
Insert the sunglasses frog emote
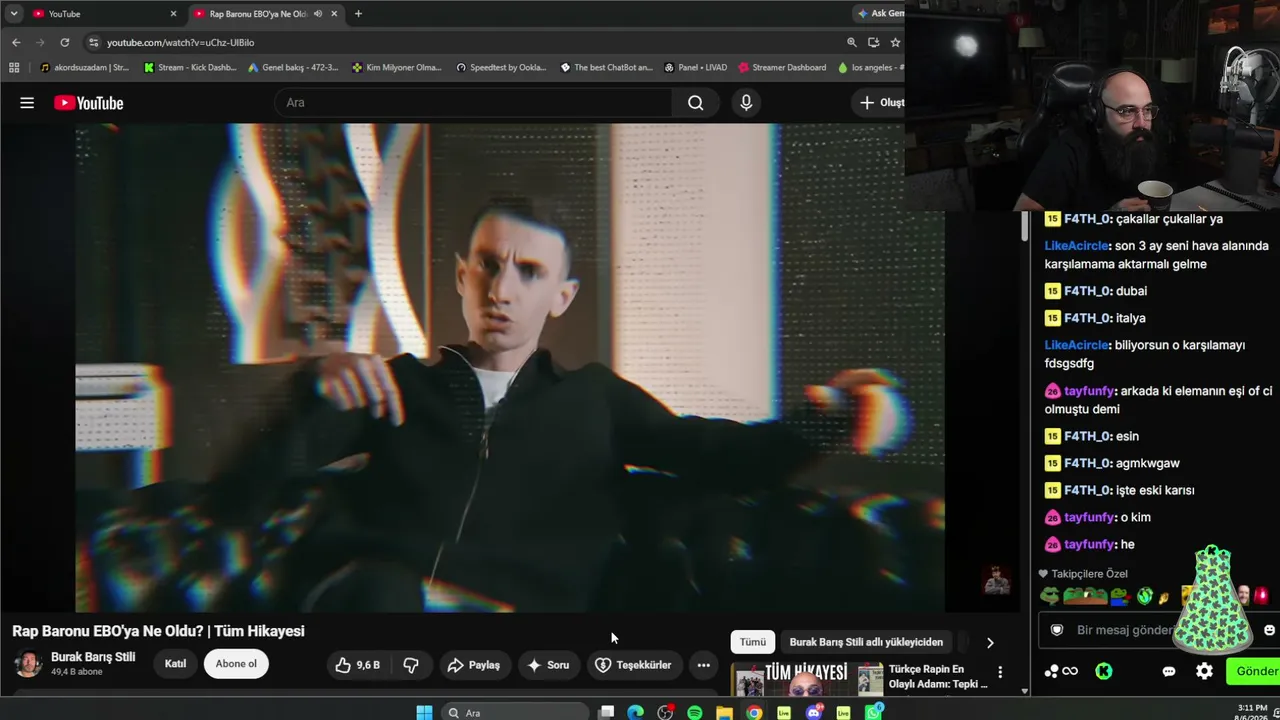click(1049, 596)
